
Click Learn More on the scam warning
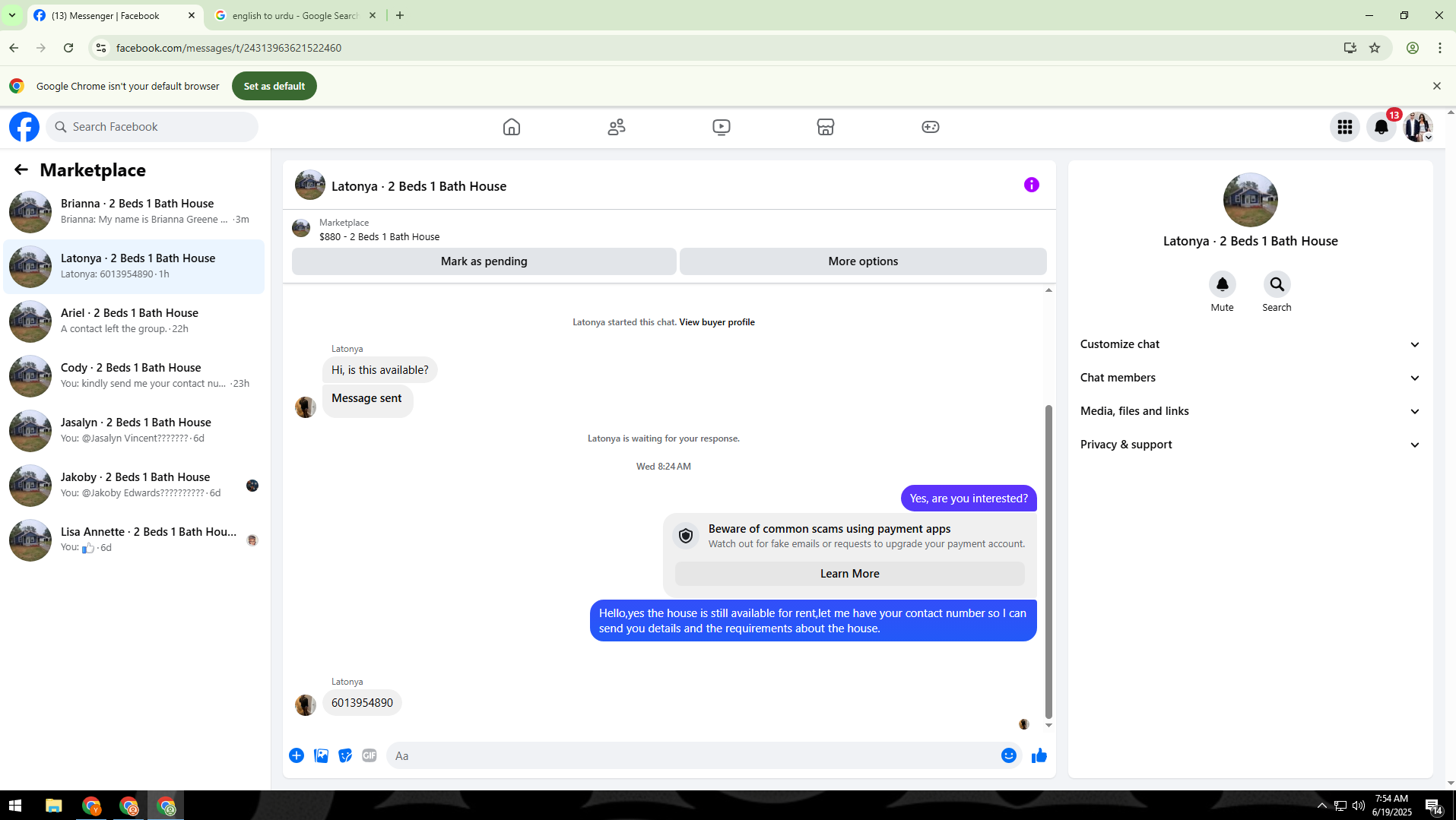pos(850,574)
